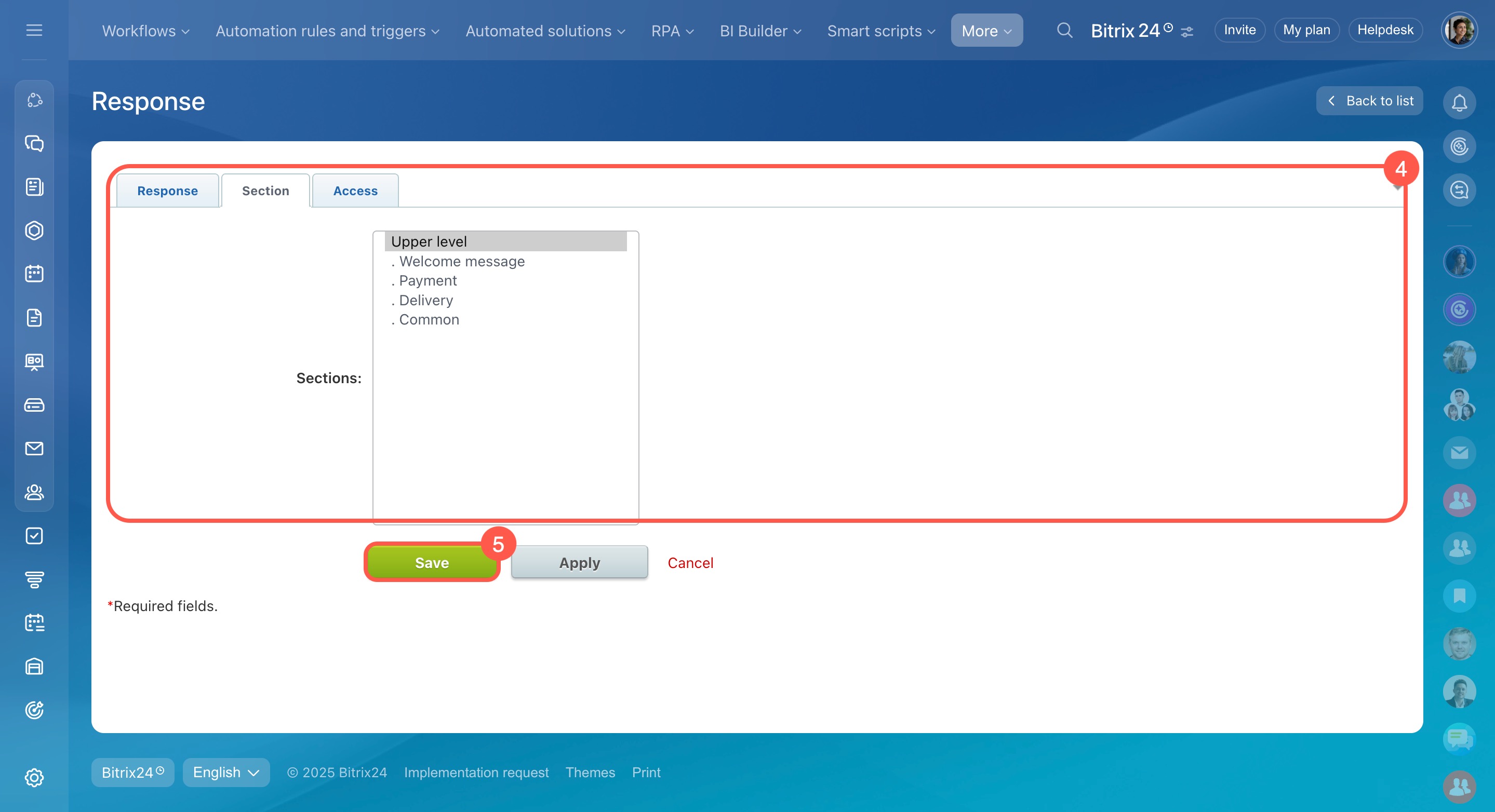
Task: Click the CRM funnel icon in sidebar
Action: click(34, 579)
